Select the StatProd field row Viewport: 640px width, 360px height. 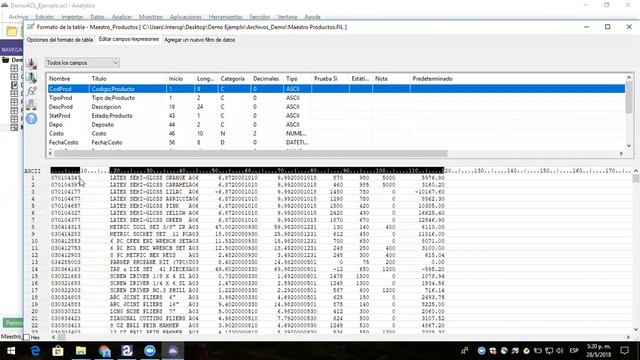tap(336, 116)
